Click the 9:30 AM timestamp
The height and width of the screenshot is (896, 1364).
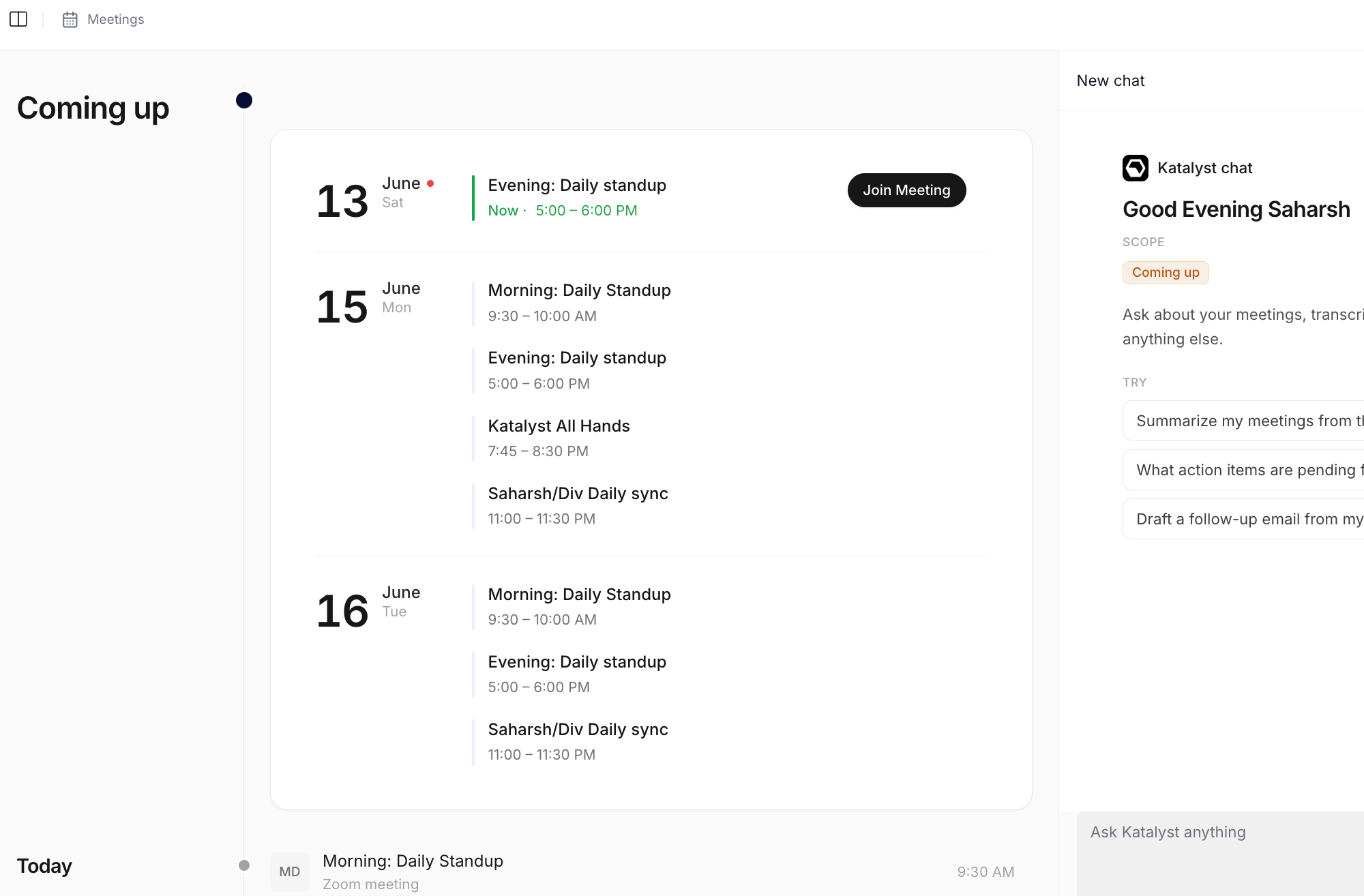(x=985, y=872)
